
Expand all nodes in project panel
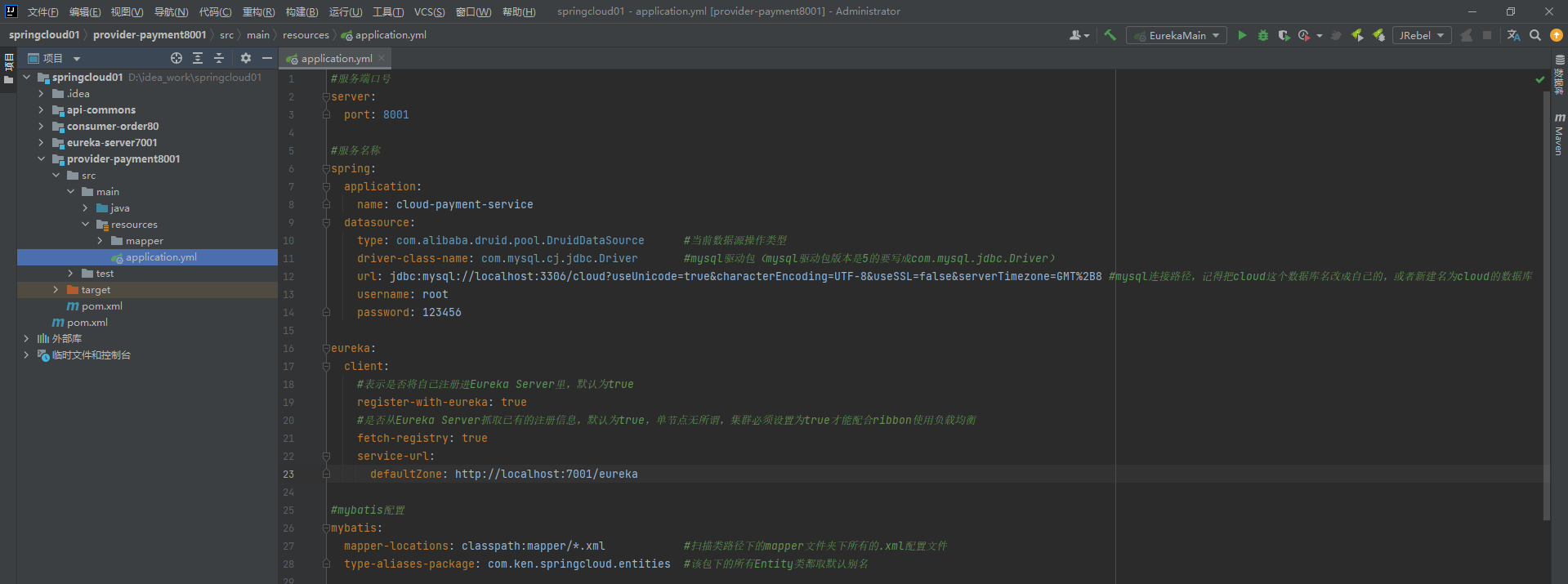click(198, 58)
